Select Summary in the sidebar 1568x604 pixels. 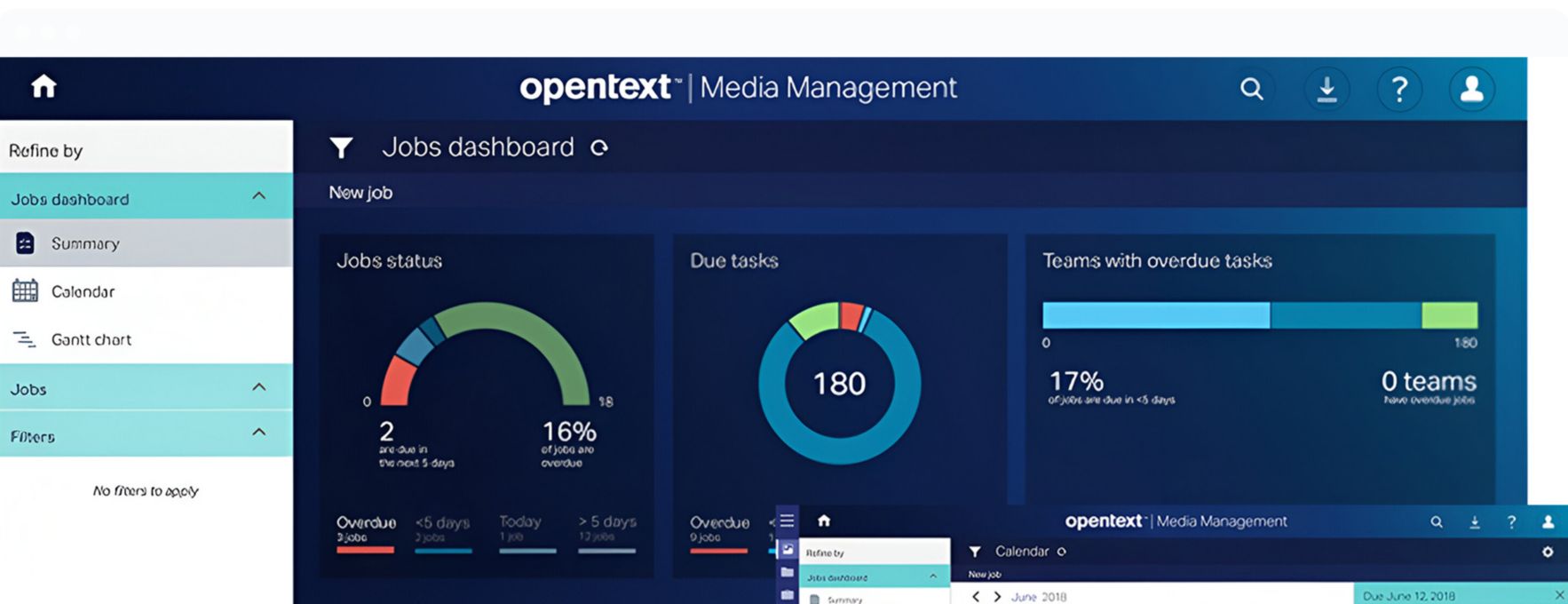84,243
